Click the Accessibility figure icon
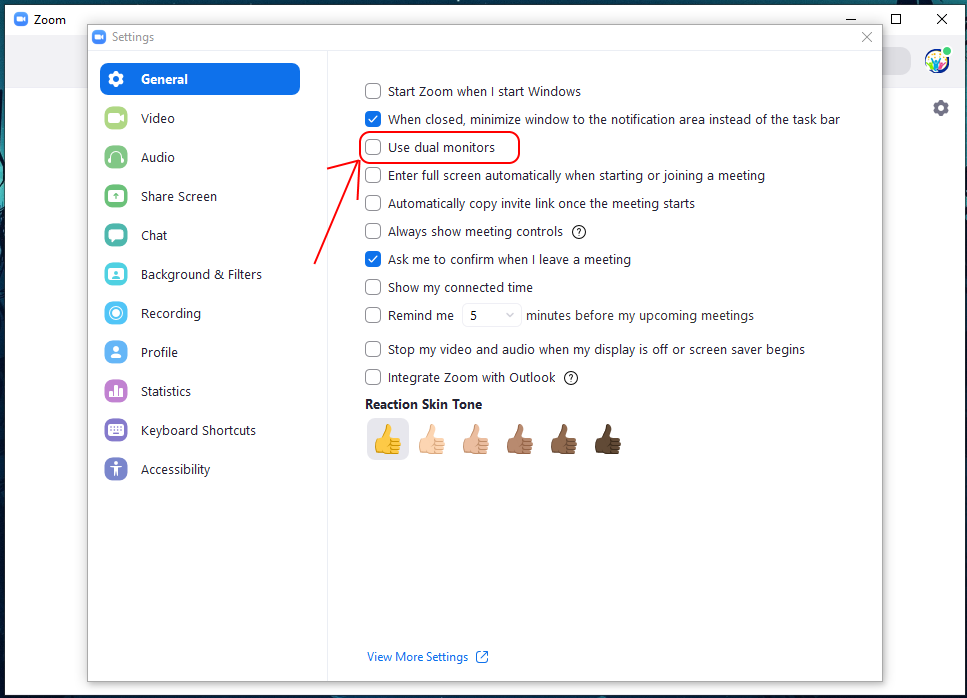This screenshot has width=967, height=698. [116, 469]
